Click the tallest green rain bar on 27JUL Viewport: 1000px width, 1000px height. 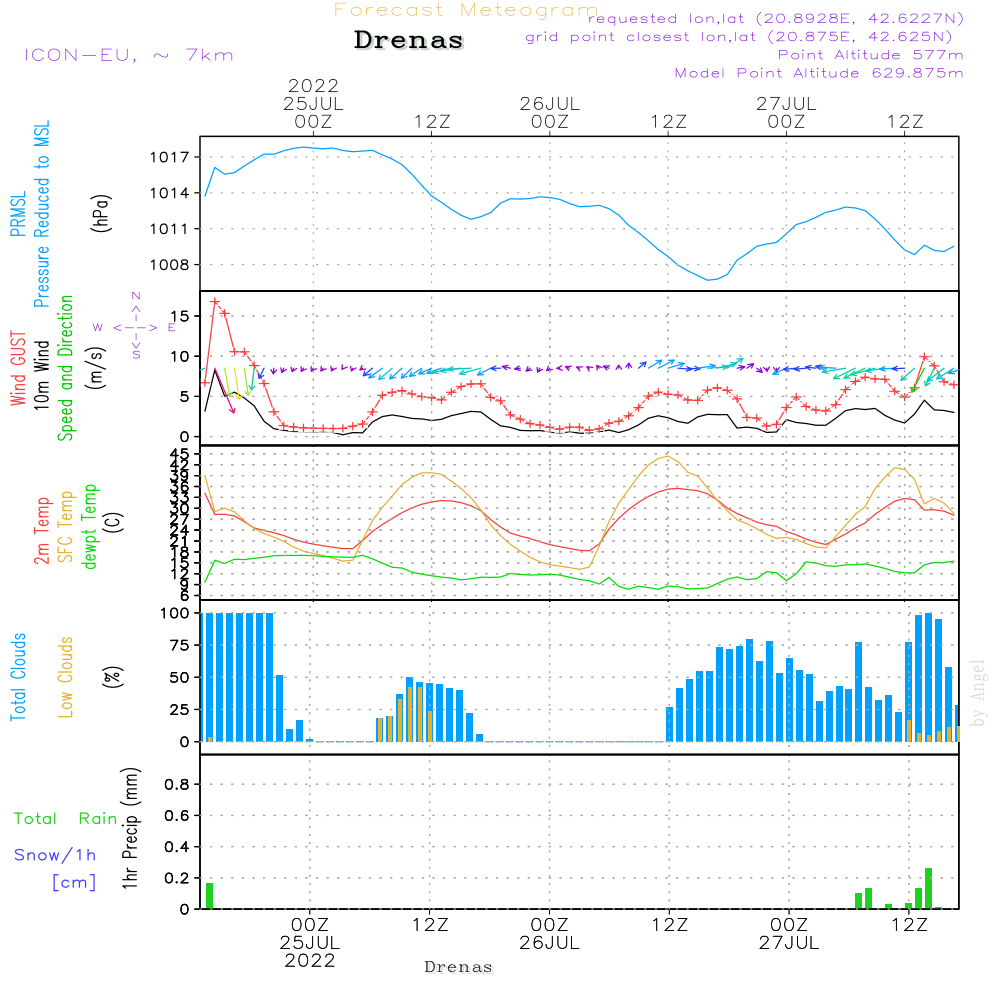tap(929, 888)
